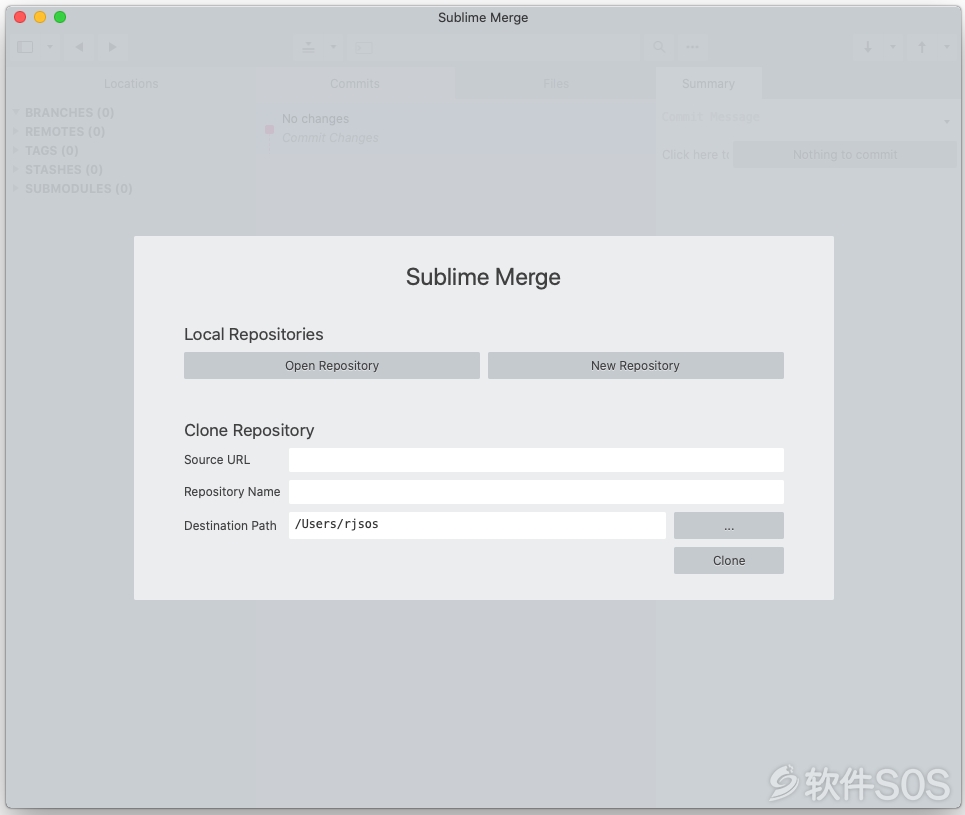Switch to the Files tab

(556, 84)
